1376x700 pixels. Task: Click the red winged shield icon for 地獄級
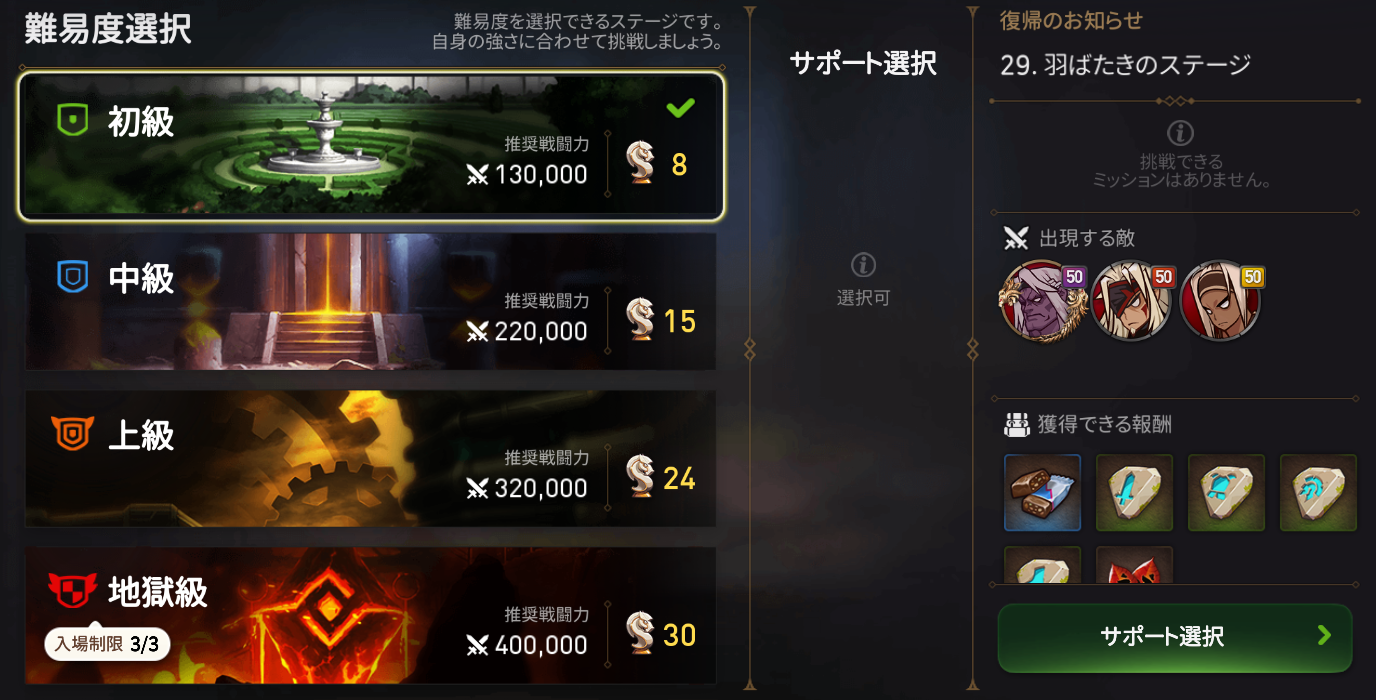(x=73, y=592)
